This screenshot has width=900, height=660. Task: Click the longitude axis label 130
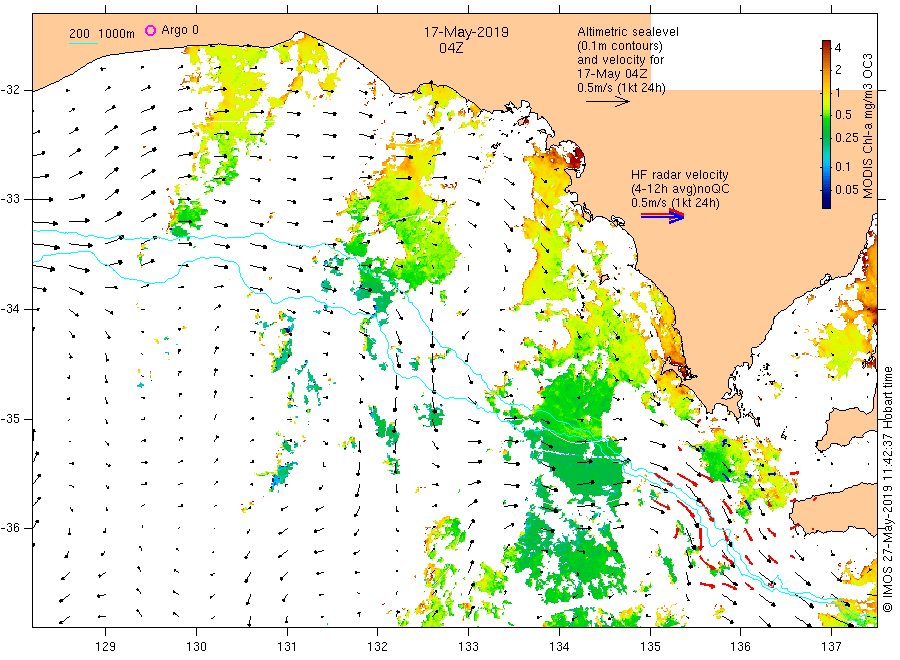(196, 647)
